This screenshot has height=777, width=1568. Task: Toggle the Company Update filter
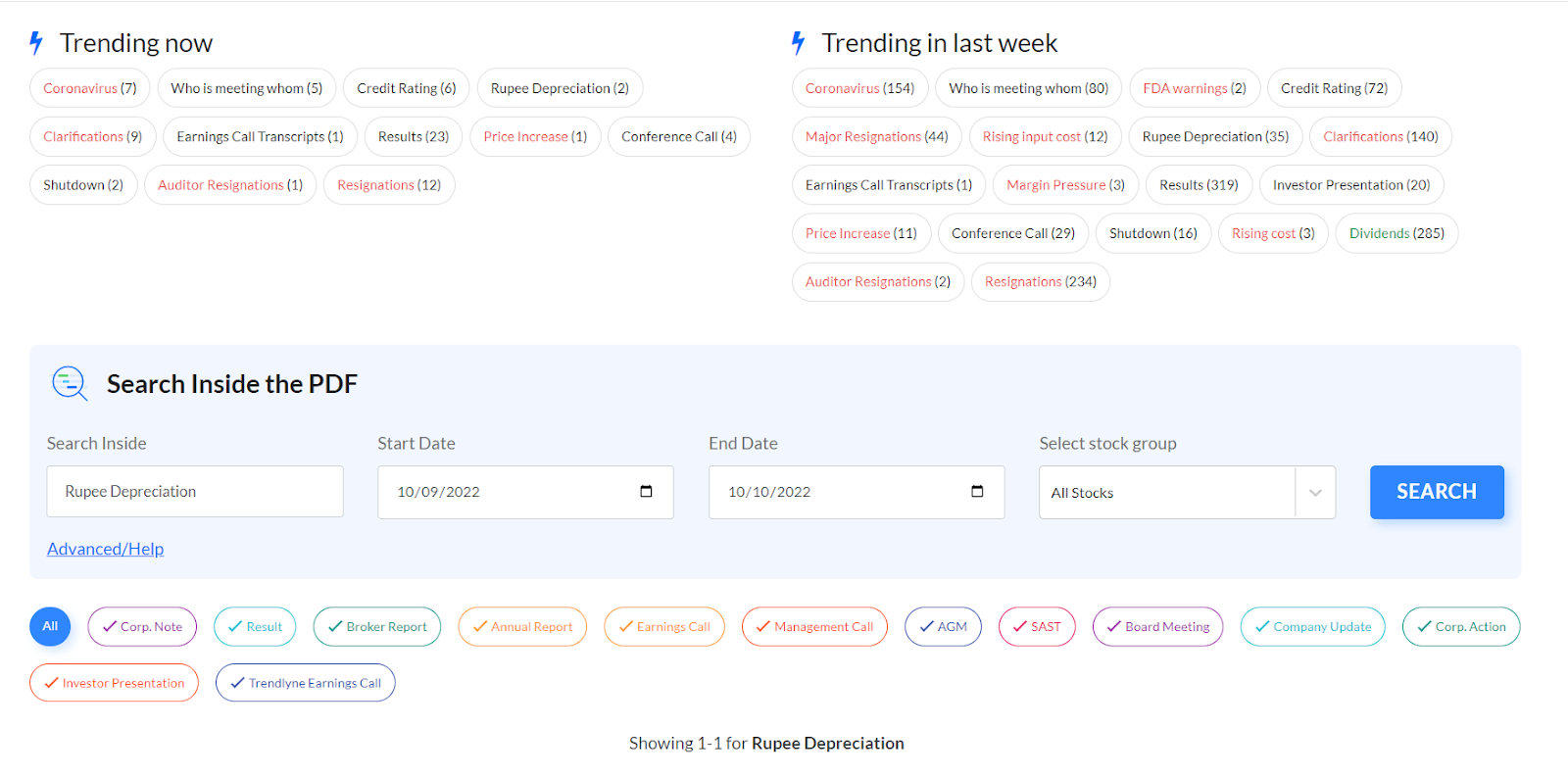pos(1313,627)
